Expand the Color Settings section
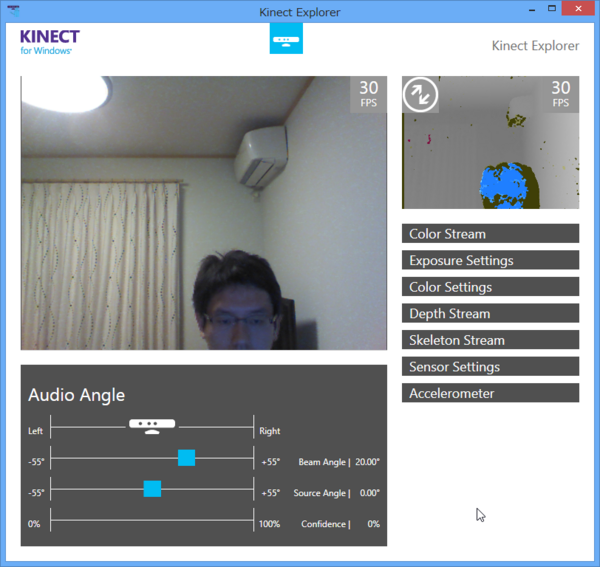This screenshot has height=567, width=600. pos(490,287)
